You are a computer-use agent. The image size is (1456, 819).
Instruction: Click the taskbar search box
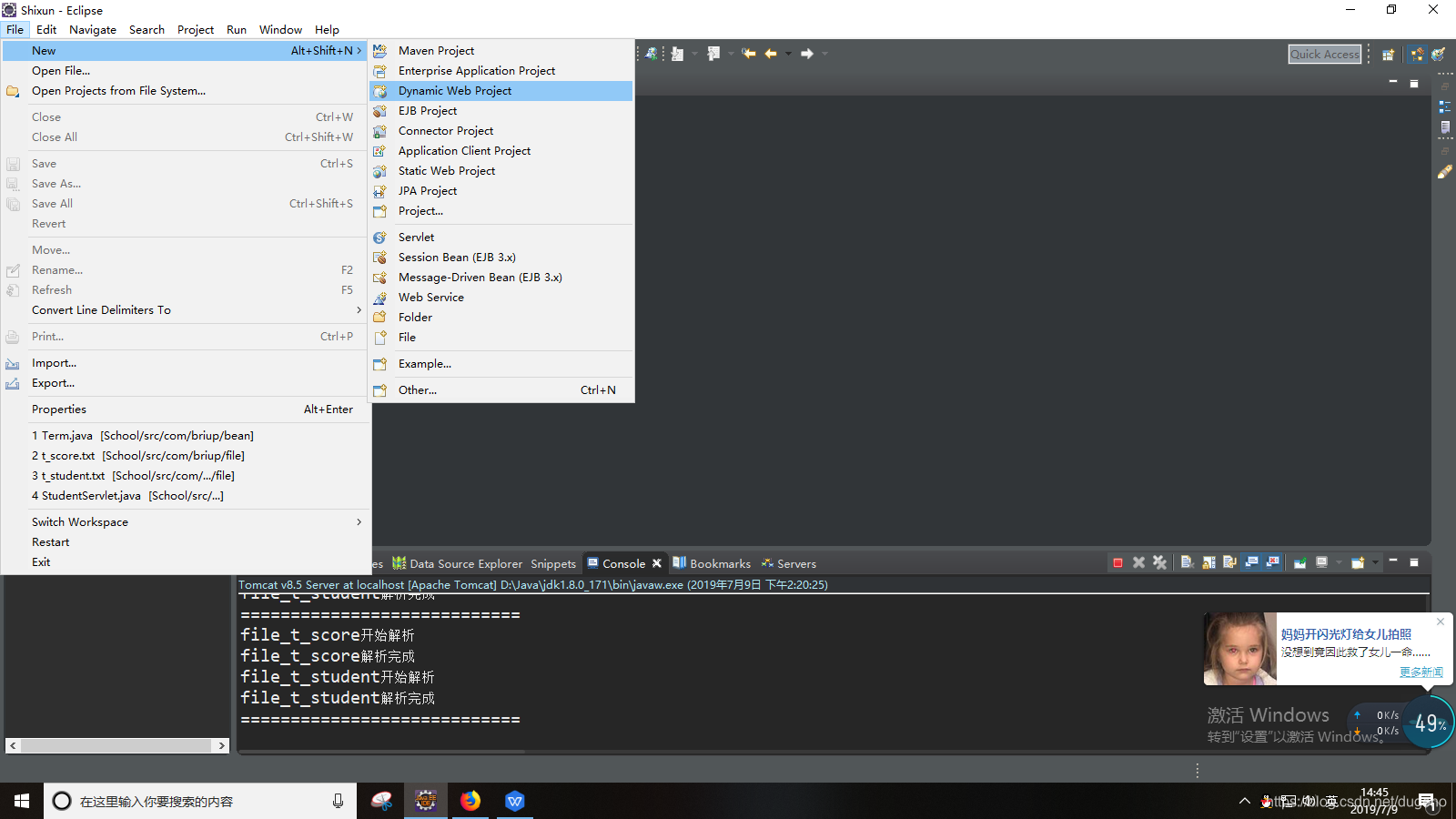point(200,801)
